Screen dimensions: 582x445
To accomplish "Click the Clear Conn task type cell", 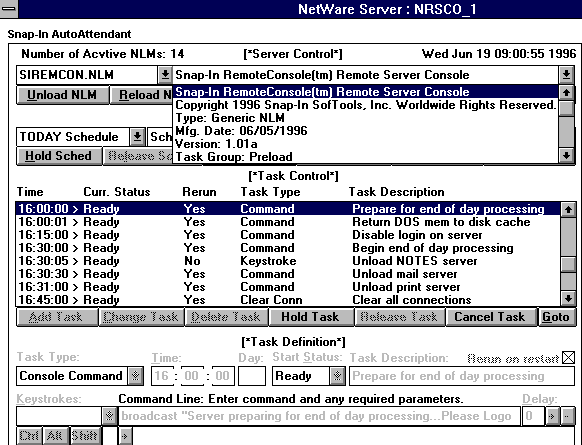I will pyautogui.click(x=271, y=300).
